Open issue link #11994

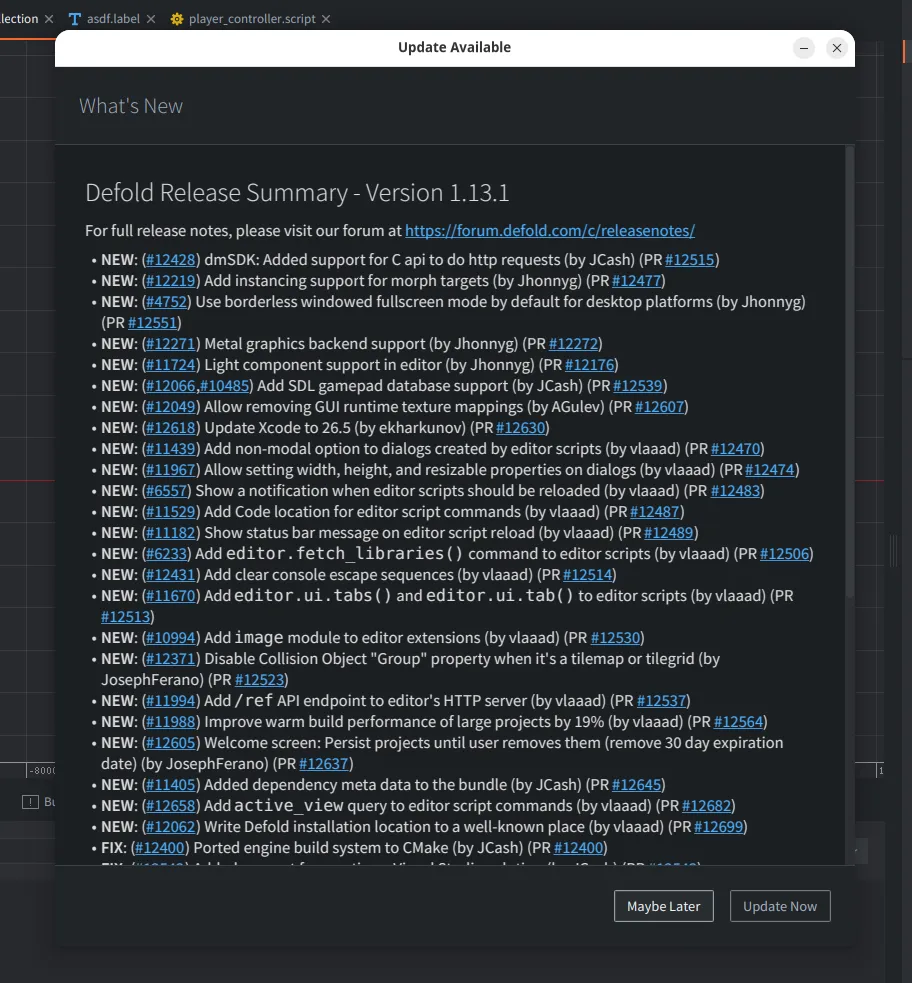[170, 701]
